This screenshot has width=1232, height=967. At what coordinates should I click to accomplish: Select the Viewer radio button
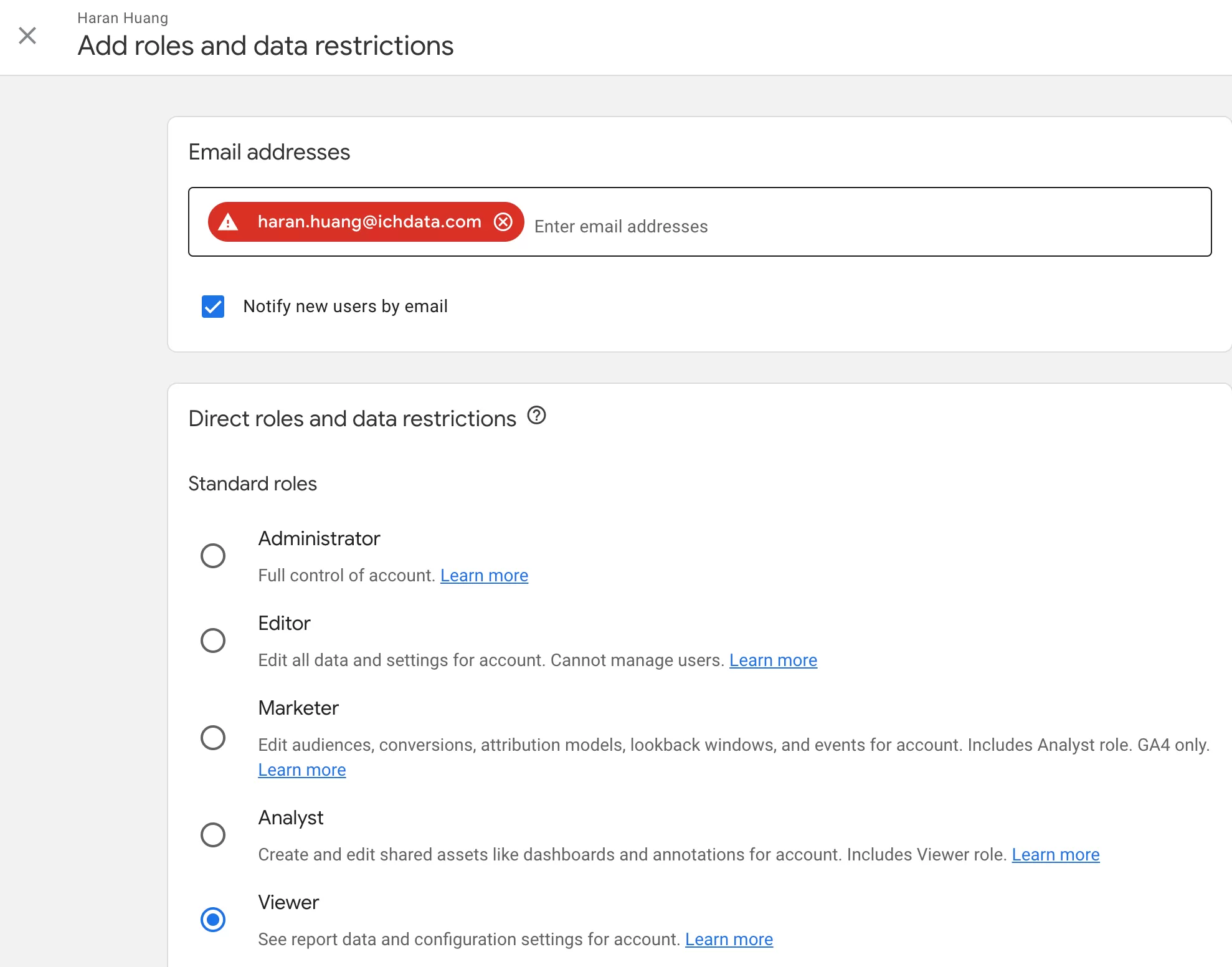coord(213,920)
